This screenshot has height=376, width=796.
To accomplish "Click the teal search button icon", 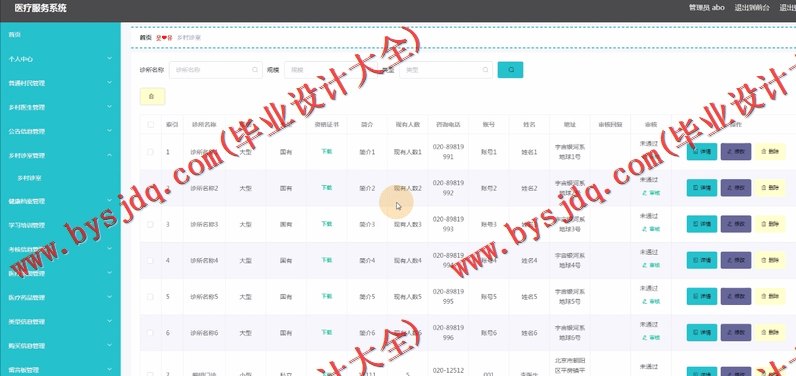I will coord(510,70).
